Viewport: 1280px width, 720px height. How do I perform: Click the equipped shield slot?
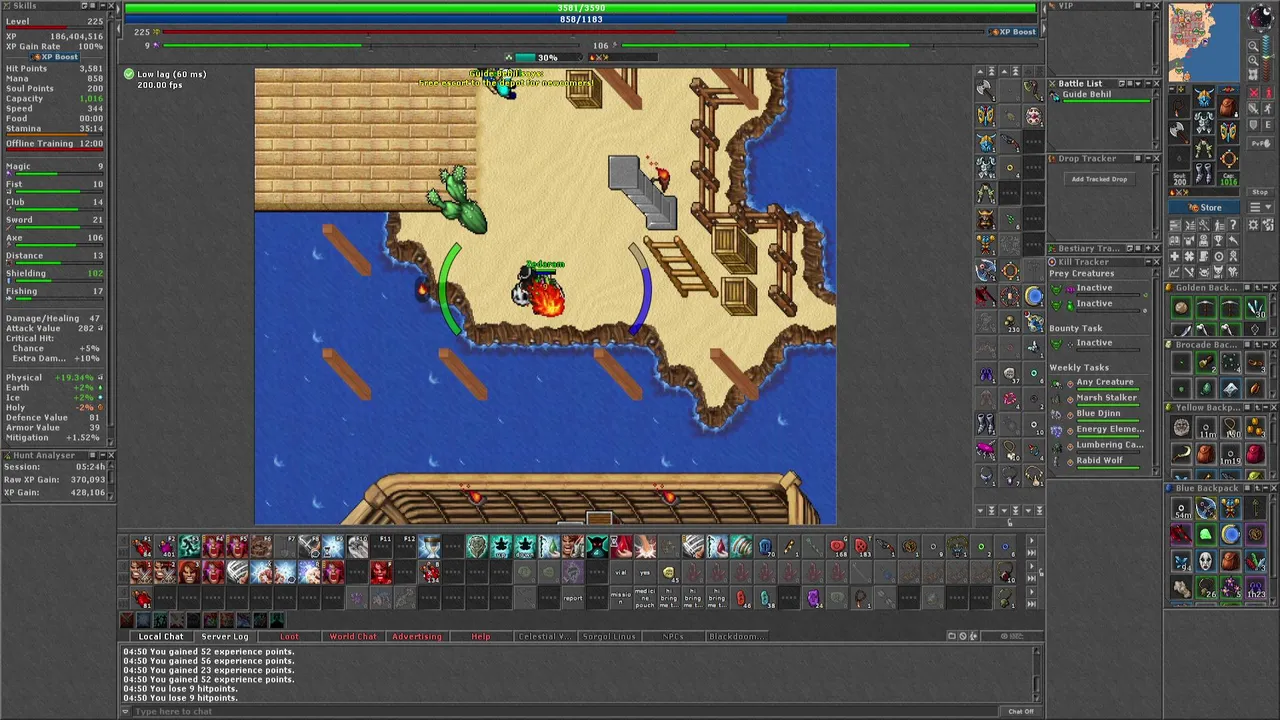(1228, 132)
